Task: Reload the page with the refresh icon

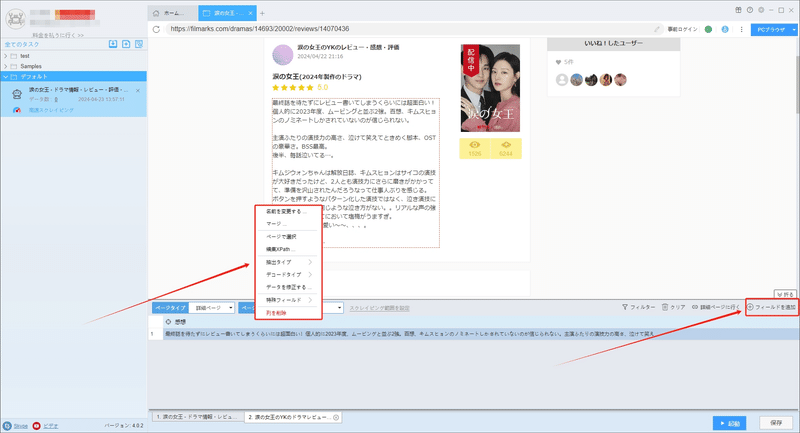Action: click(x=157, y=29)
